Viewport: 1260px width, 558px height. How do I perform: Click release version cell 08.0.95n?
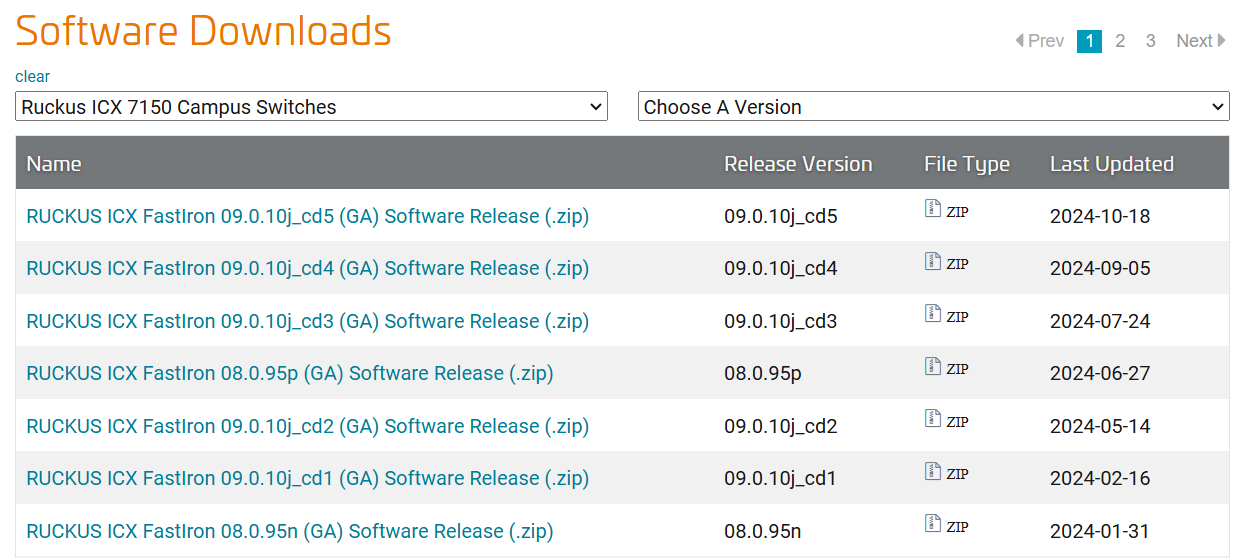pos(763,531)
